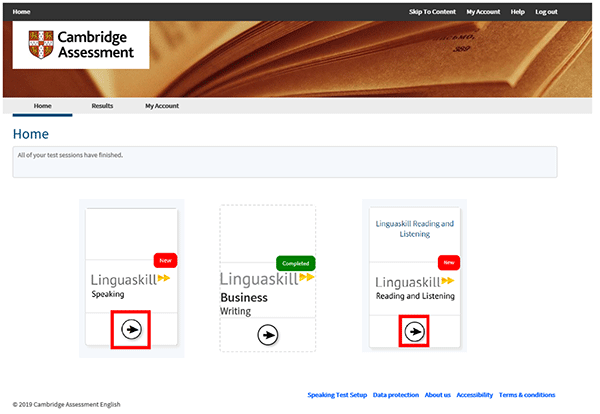This screenshot has width=600, height=414.
Task: Switch to the Results tab
Action: point(102,106)
